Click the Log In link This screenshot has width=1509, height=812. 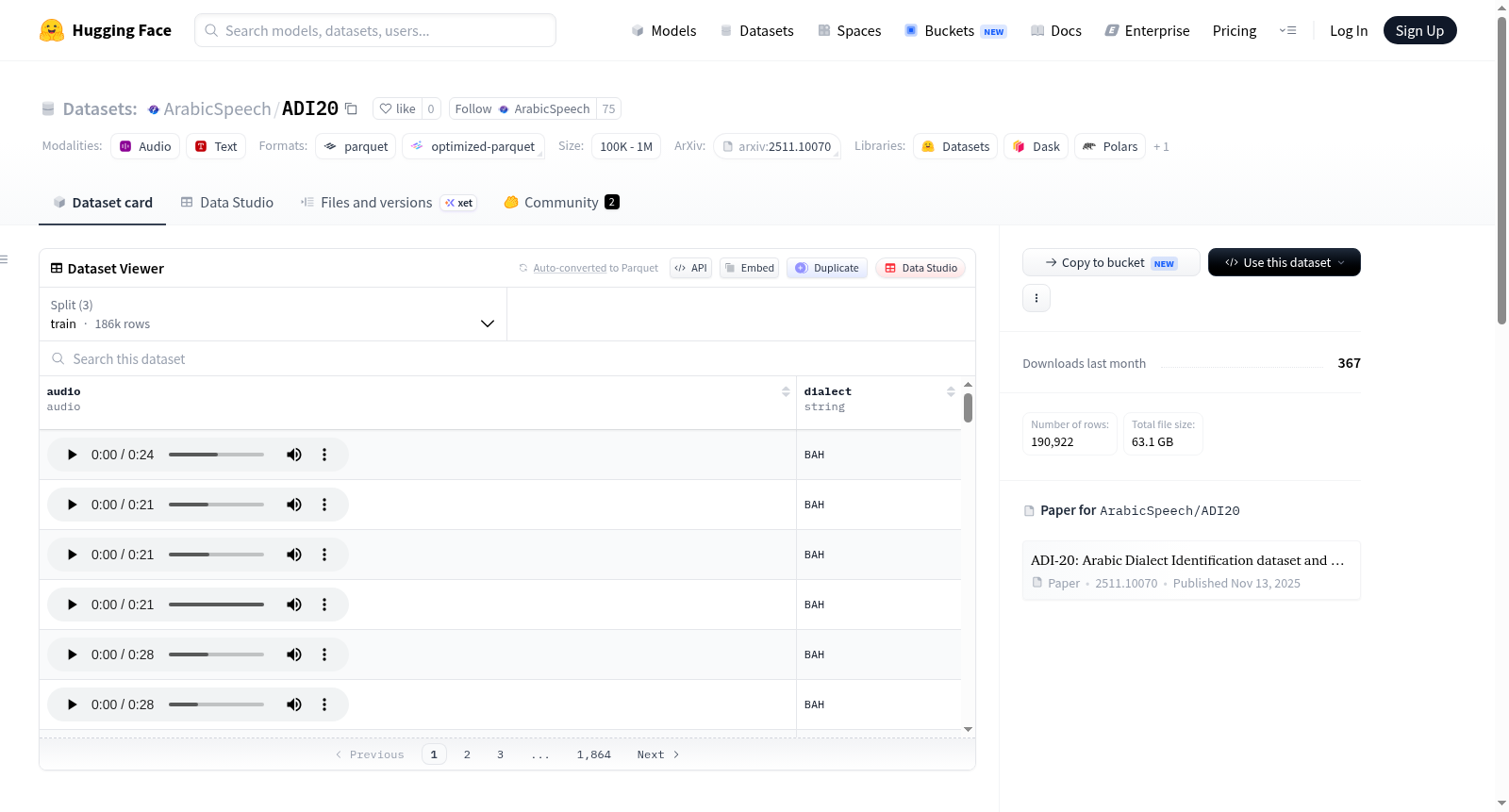click(x=1349, y=30)
